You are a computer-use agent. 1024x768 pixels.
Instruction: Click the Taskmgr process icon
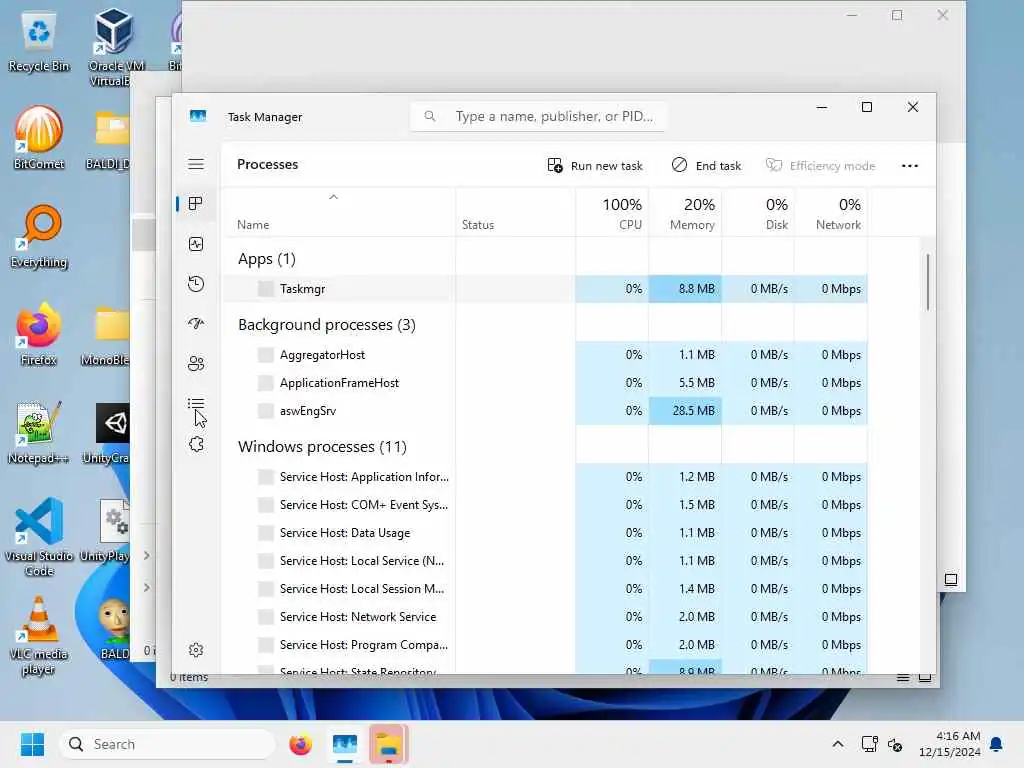(266, 289)
